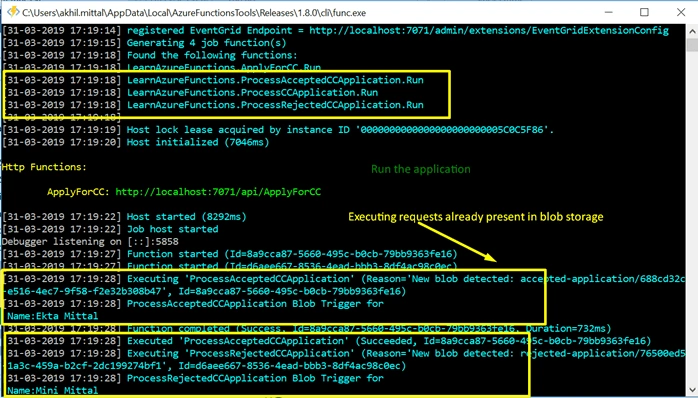Click the ApplyForCC localhost URL
This screenshot has height=398, width=698.
(x=218, y=192)
